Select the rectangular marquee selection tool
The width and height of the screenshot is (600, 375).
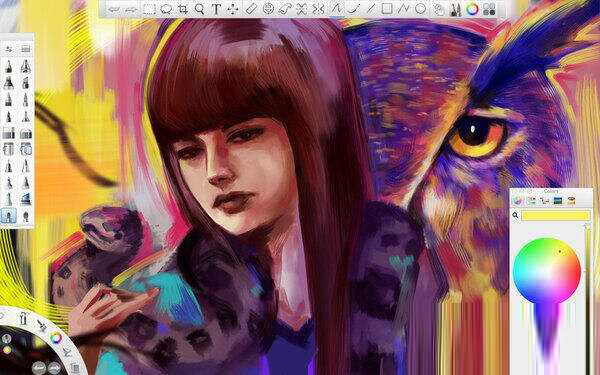click(x=149, y=9)
